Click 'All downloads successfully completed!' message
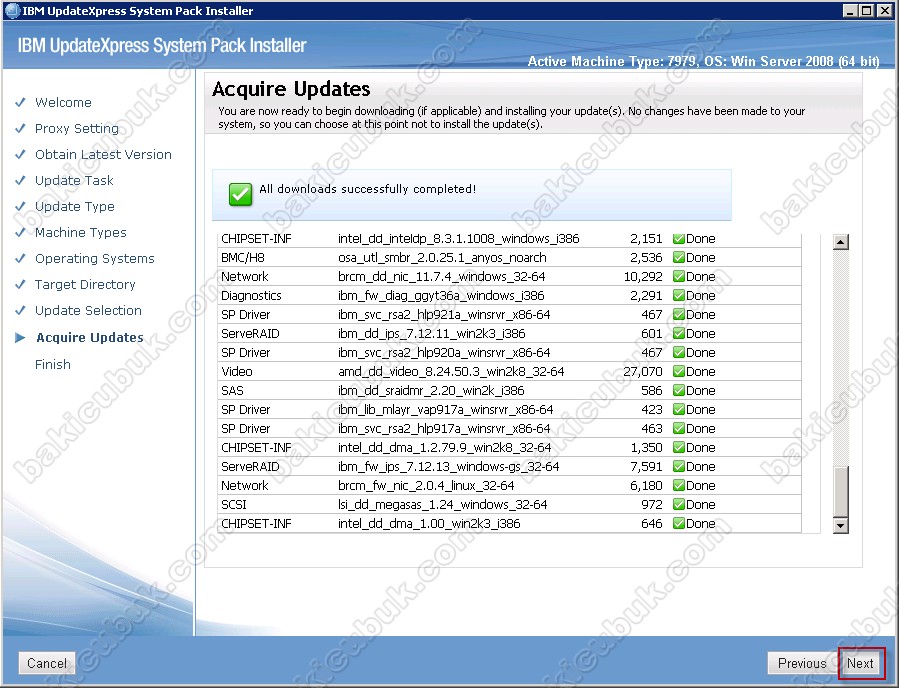The image size is (899, 688). pyautogui.click(x=368, y=189)
